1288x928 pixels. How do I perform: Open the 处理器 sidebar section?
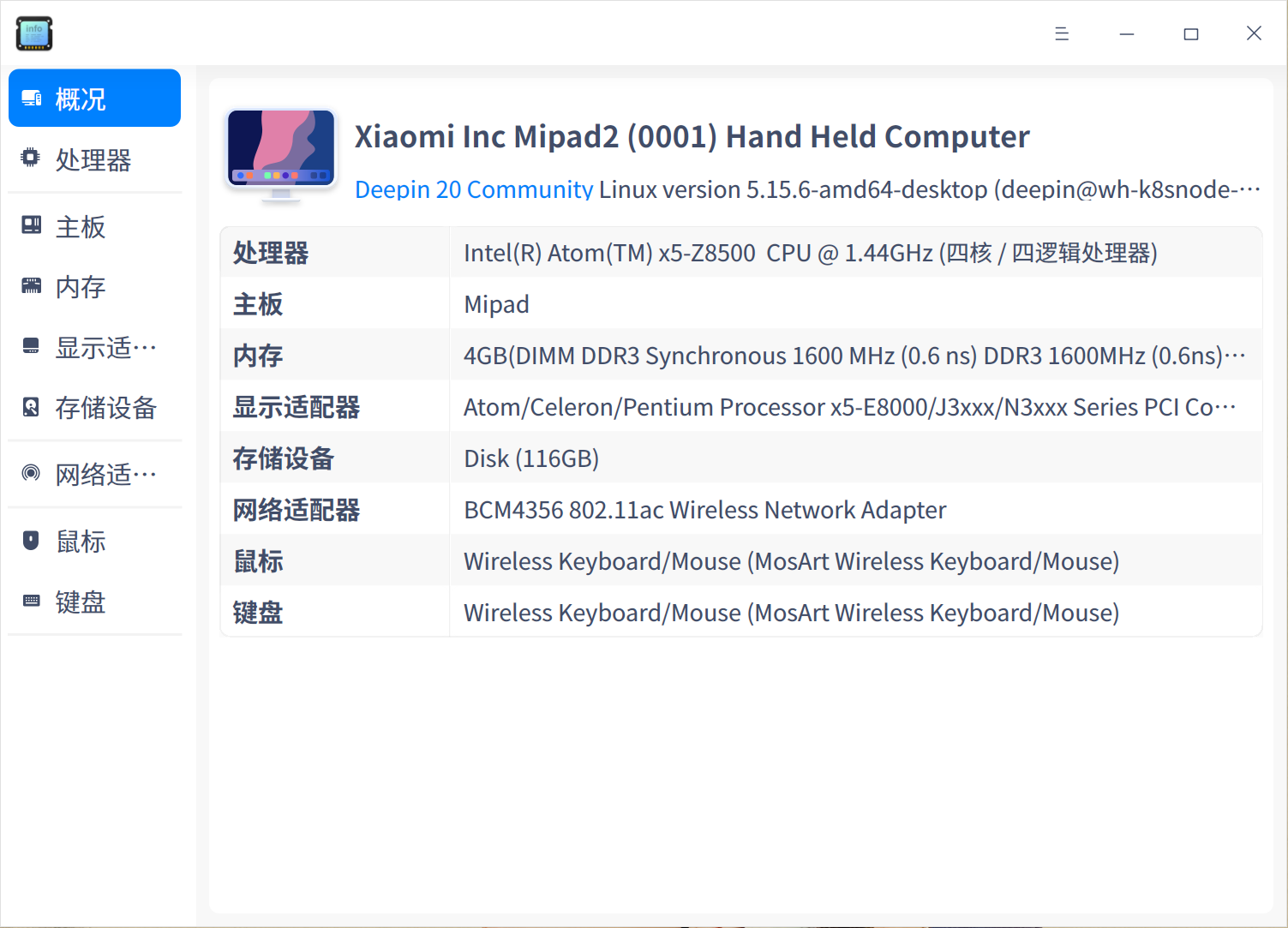[94, 159]
